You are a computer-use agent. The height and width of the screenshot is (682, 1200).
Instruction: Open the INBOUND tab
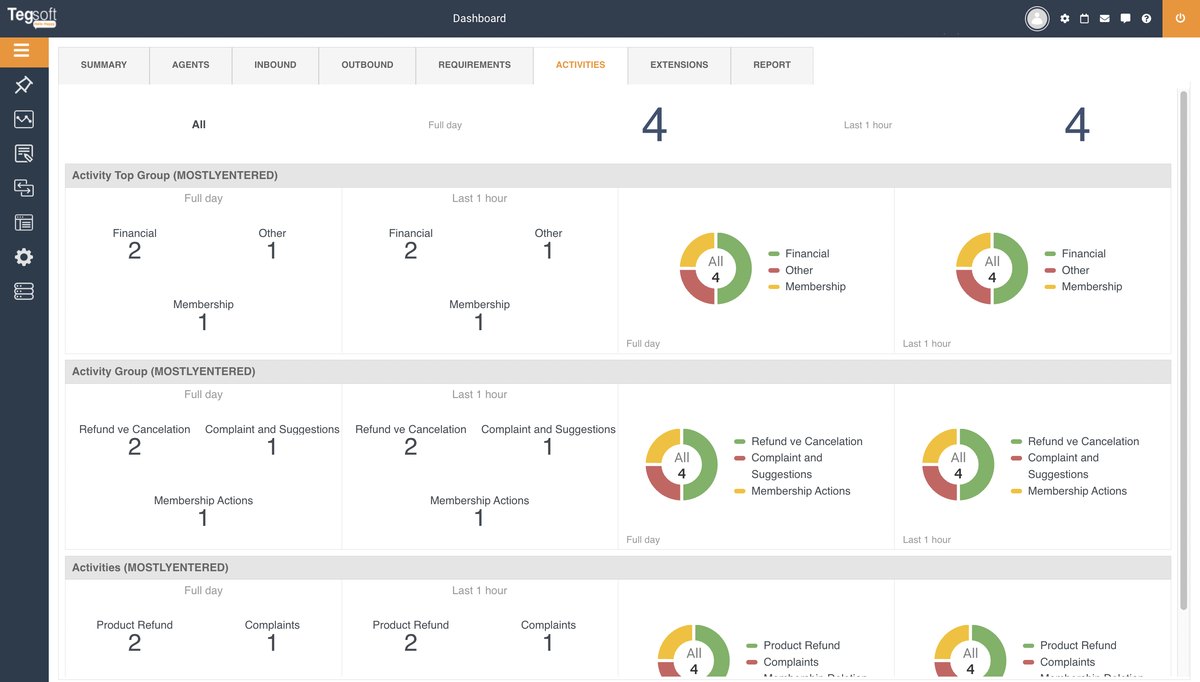275,65
